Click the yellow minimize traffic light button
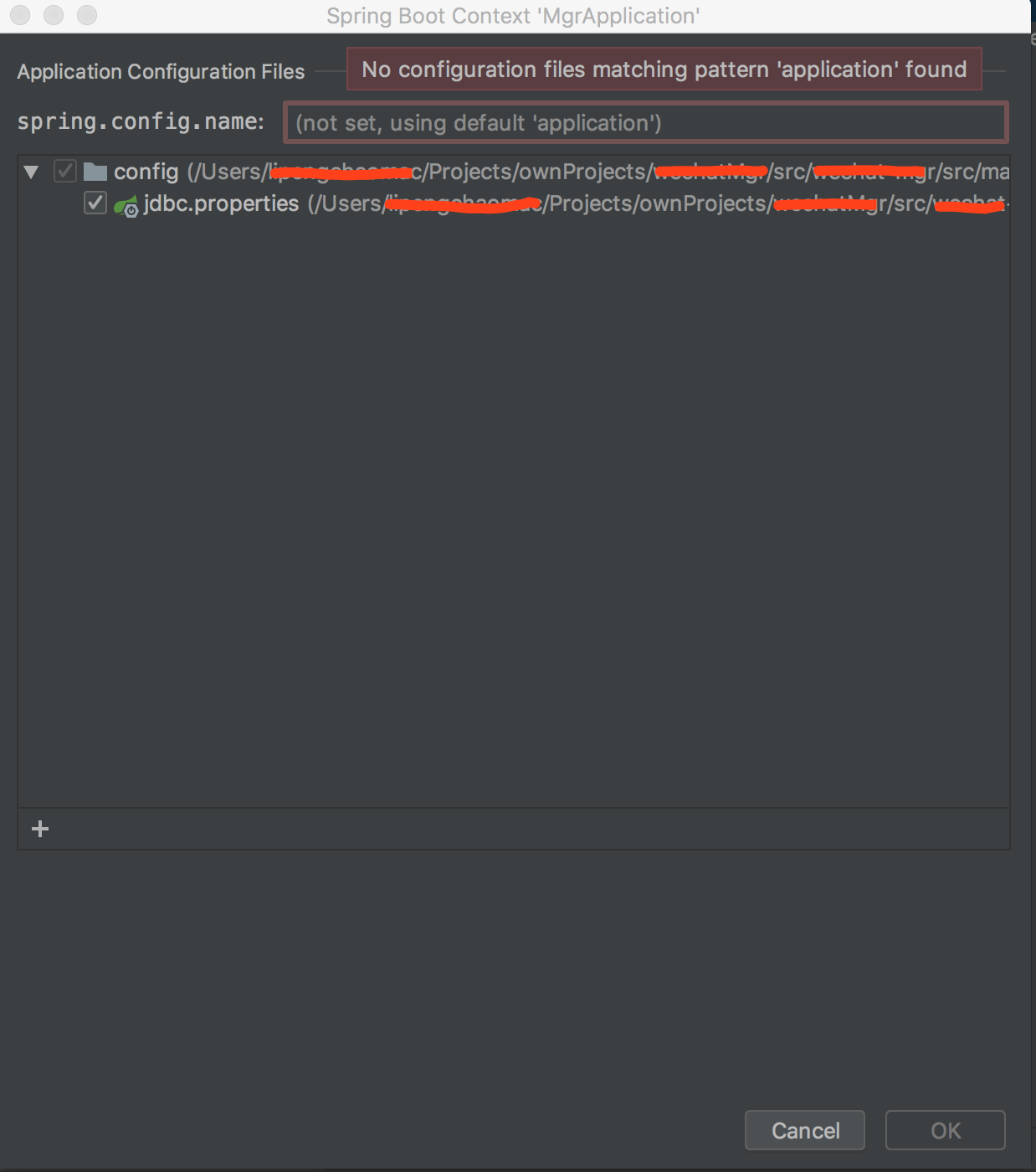1036x1172 pixels. pos(53,14)
